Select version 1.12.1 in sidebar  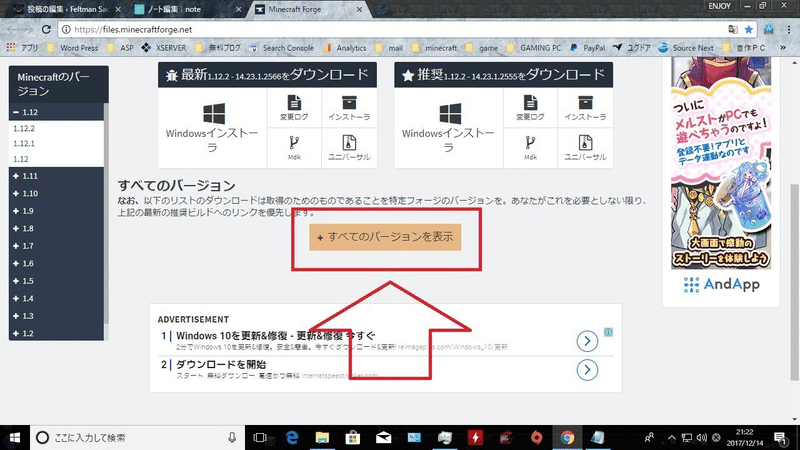point(24,143)
